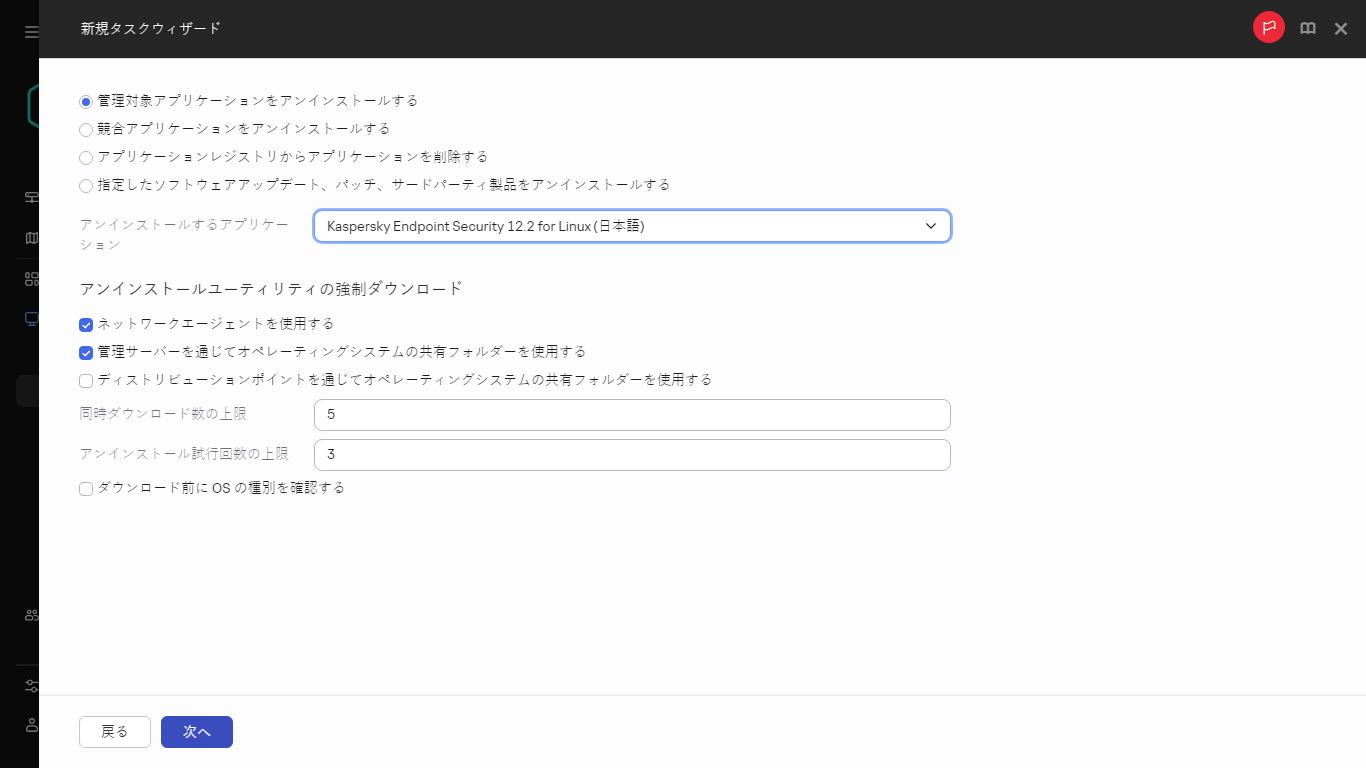Viewport: 1366px width, 768px height.
Task: Uncheck ネットワークエージェントを使用する
Action: 85,324
